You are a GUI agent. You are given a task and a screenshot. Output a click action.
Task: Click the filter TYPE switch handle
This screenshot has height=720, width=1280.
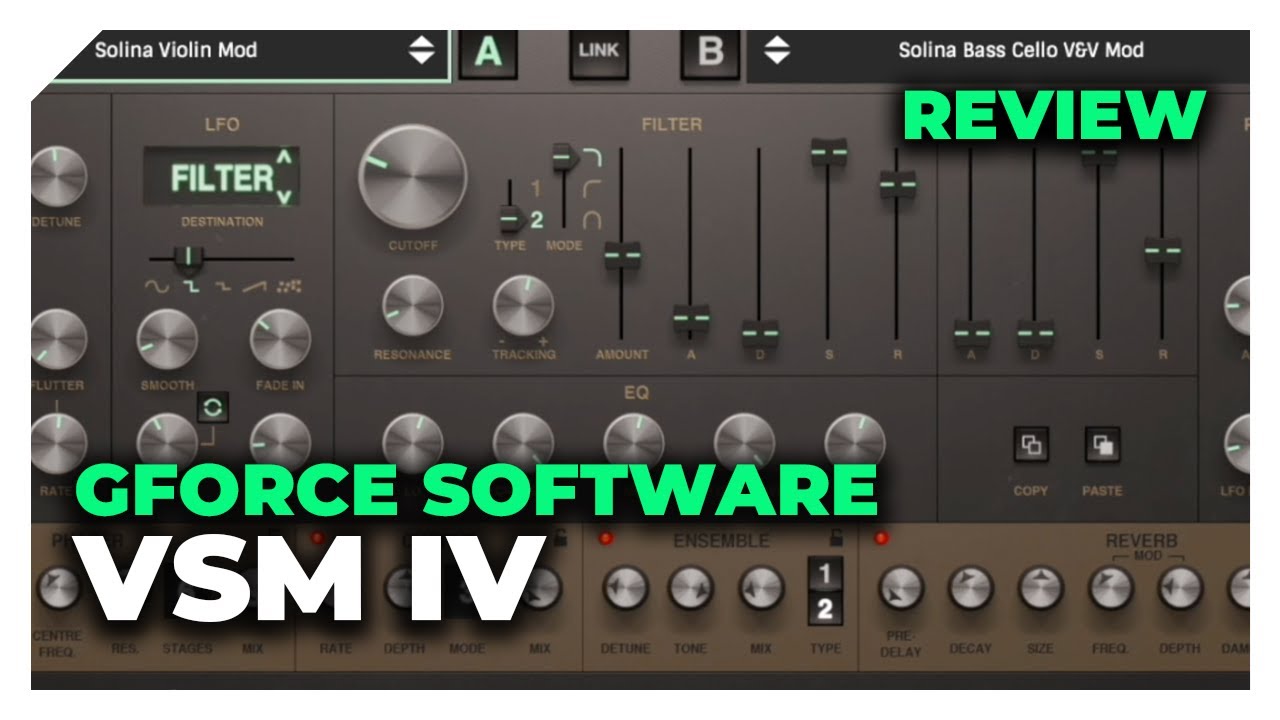[x=512, y=219]
